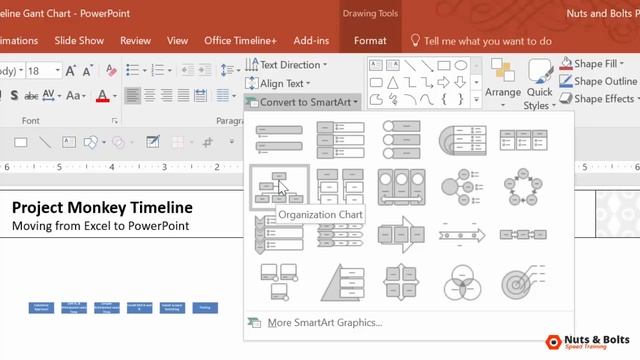Clear all formatting with the eraser A icon

pos(111,71)
